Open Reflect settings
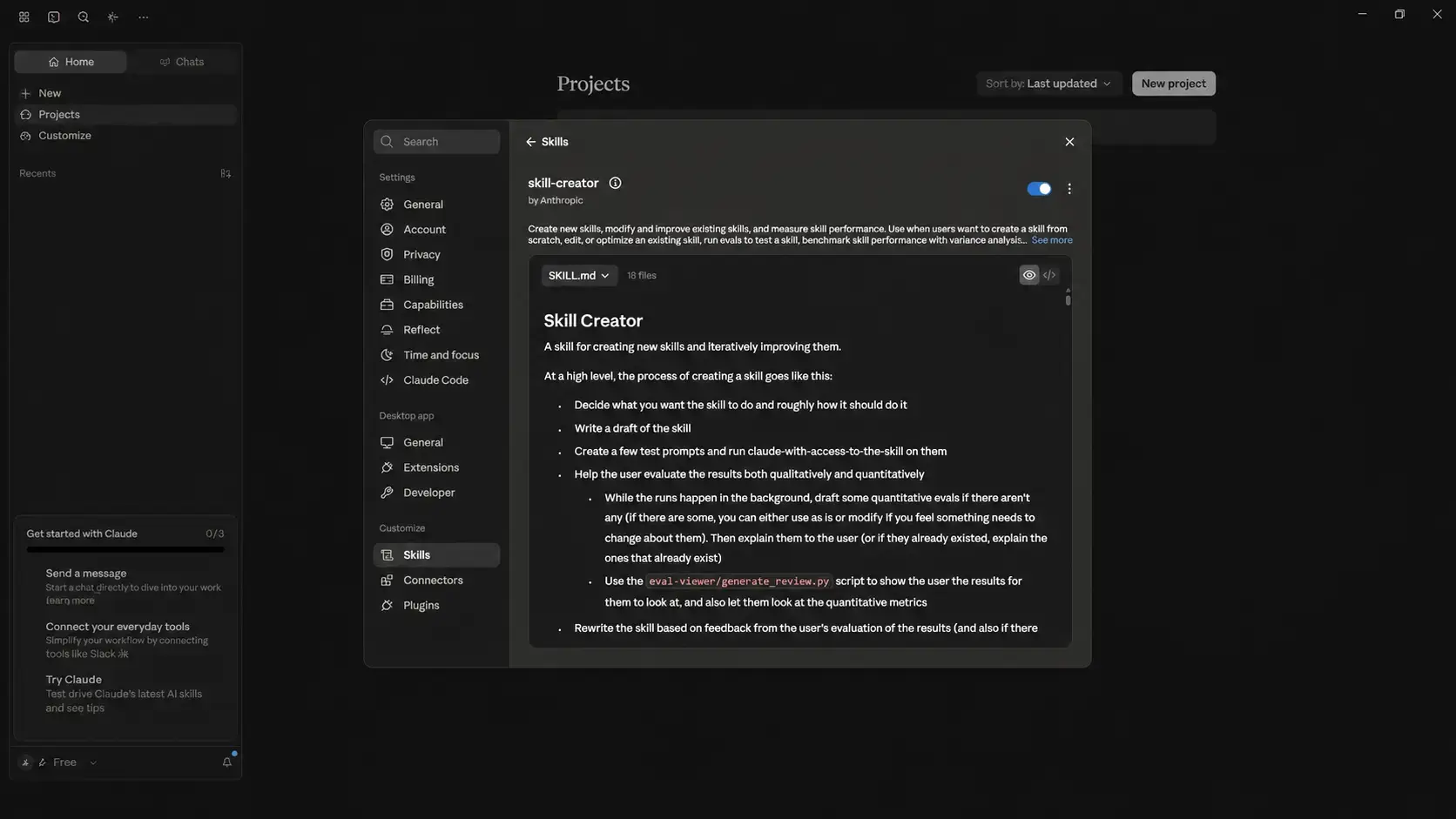Viewport: 1456px width, 819px height. pyautogui.click(x=436, y=330)
